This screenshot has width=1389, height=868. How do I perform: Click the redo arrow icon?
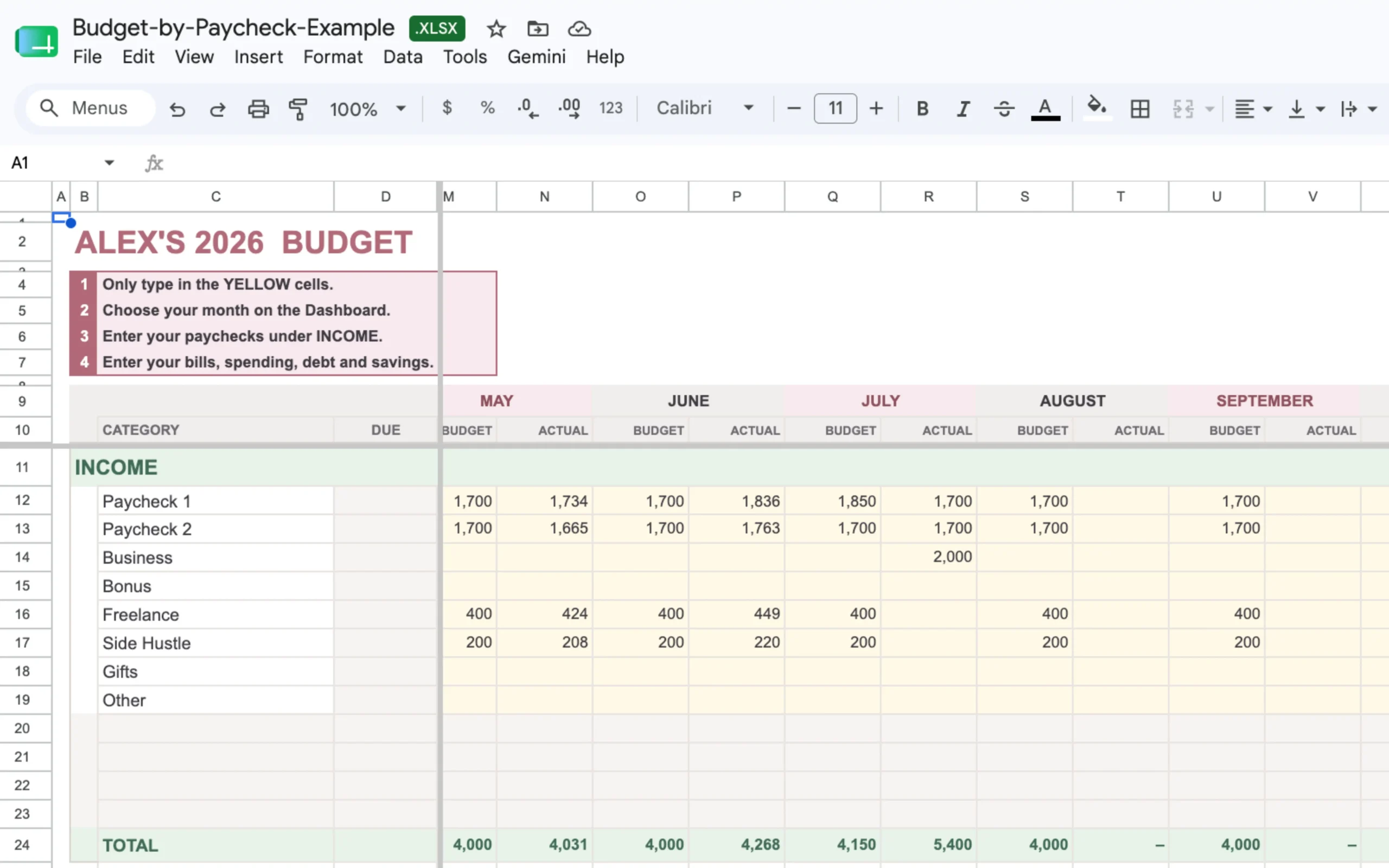(218, 108)
